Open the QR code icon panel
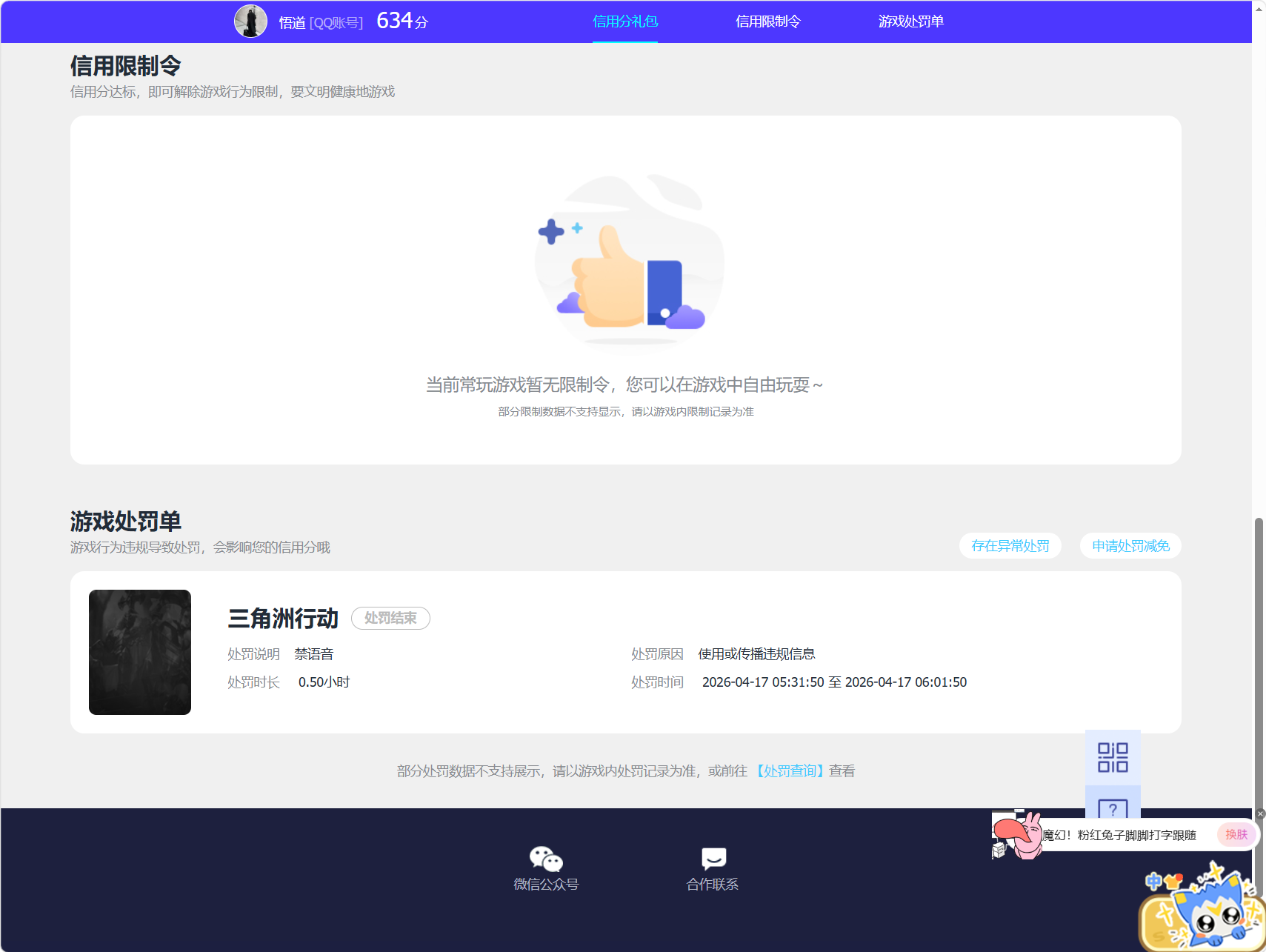Image resolution: width=1266 pixels, height=952 pixels. tap(1113, 758)
